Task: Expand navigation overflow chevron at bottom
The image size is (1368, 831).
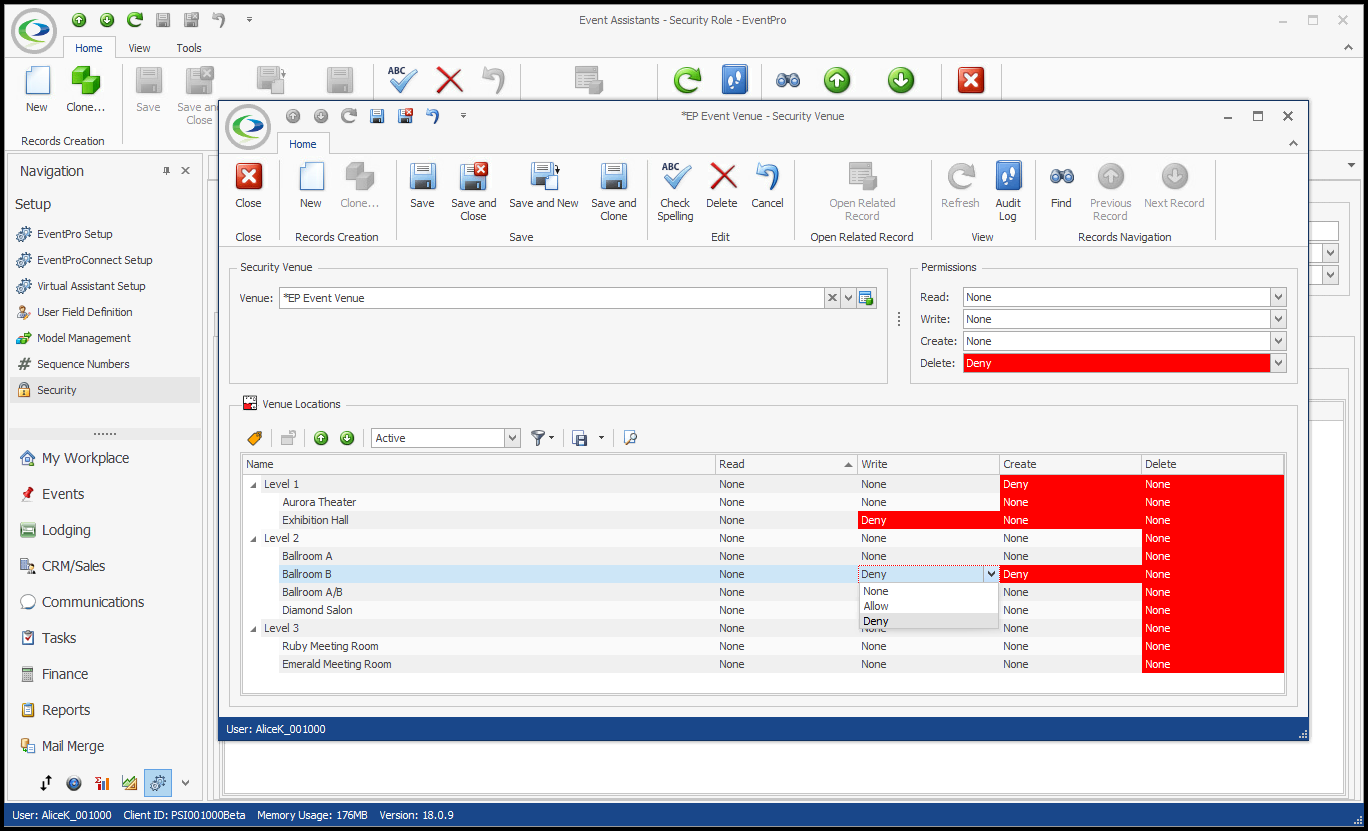Action: click(185, 783)
